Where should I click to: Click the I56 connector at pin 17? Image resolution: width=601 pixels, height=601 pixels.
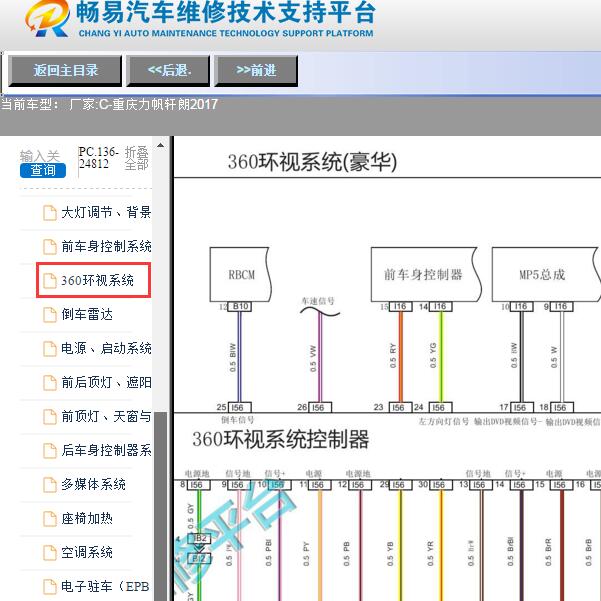[x=521, y=407]
